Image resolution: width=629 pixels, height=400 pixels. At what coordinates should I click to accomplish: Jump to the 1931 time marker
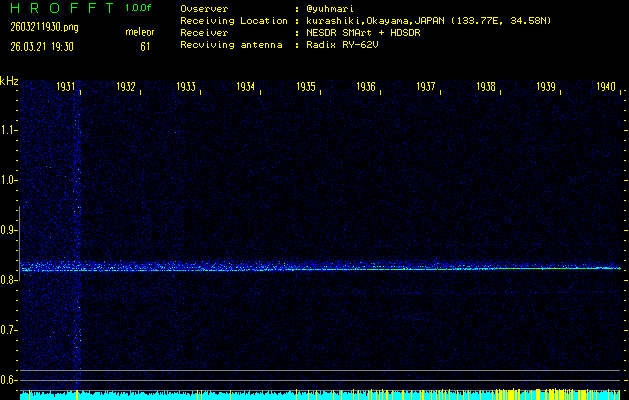click(x=67, y=88)
